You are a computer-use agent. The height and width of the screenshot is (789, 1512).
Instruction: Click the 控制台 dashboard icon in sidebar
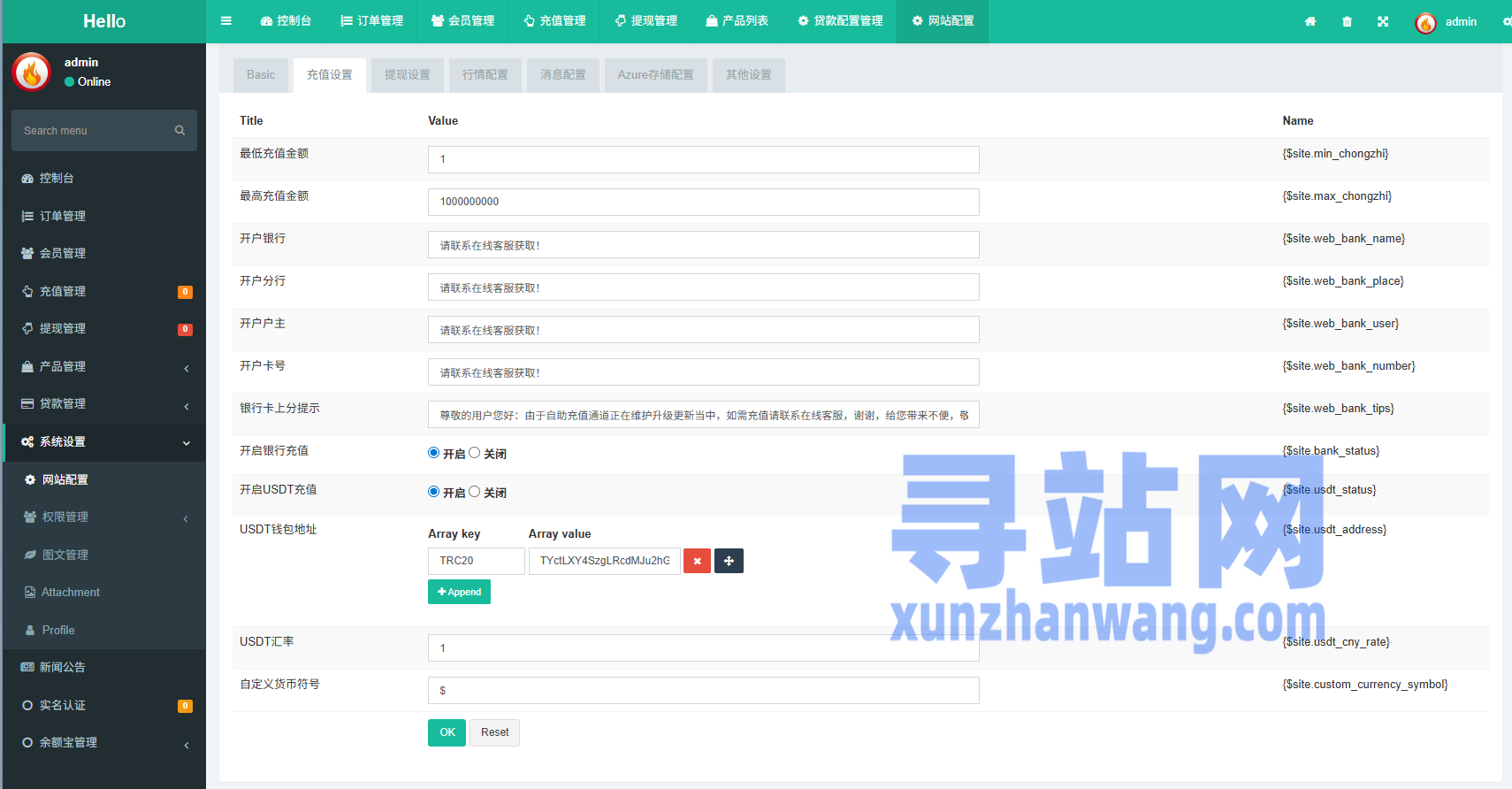point(27,179)
